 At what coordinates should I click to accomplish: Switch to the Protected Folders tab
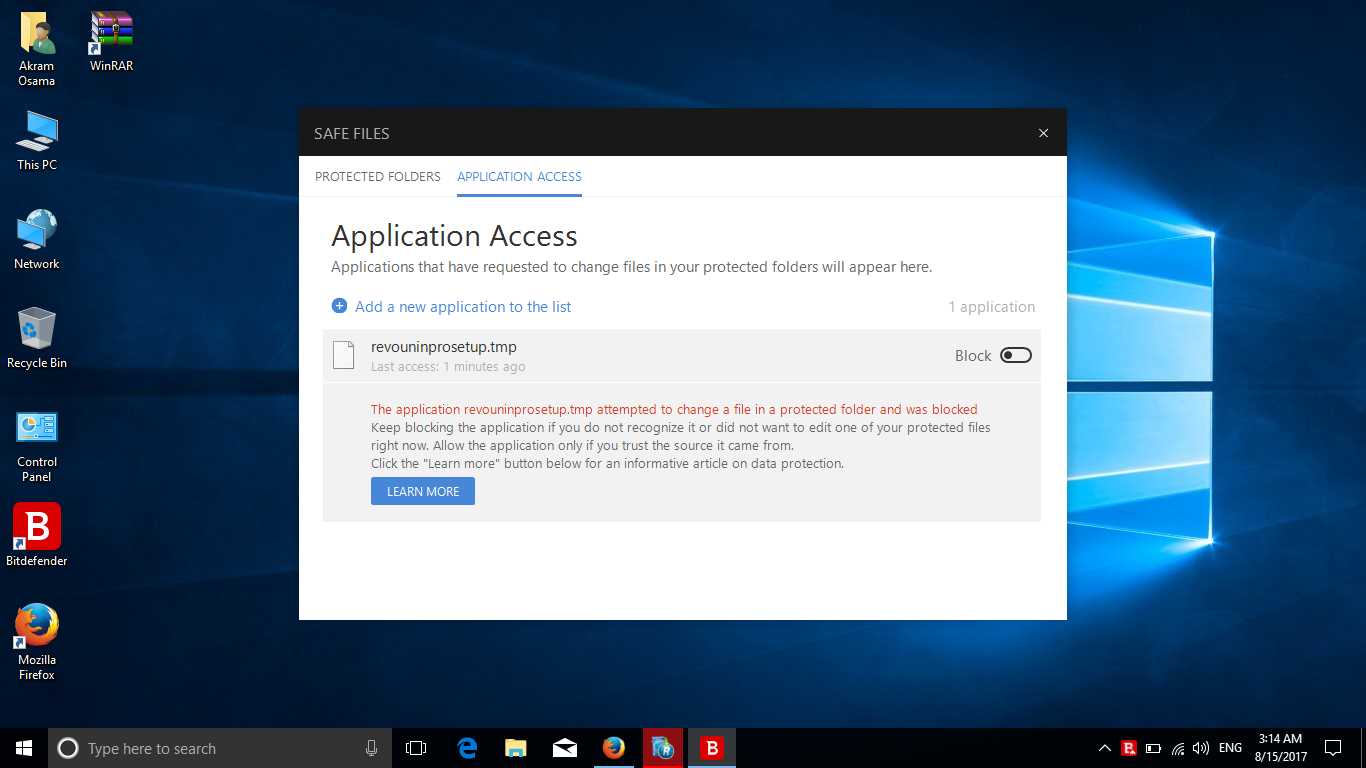378,177
